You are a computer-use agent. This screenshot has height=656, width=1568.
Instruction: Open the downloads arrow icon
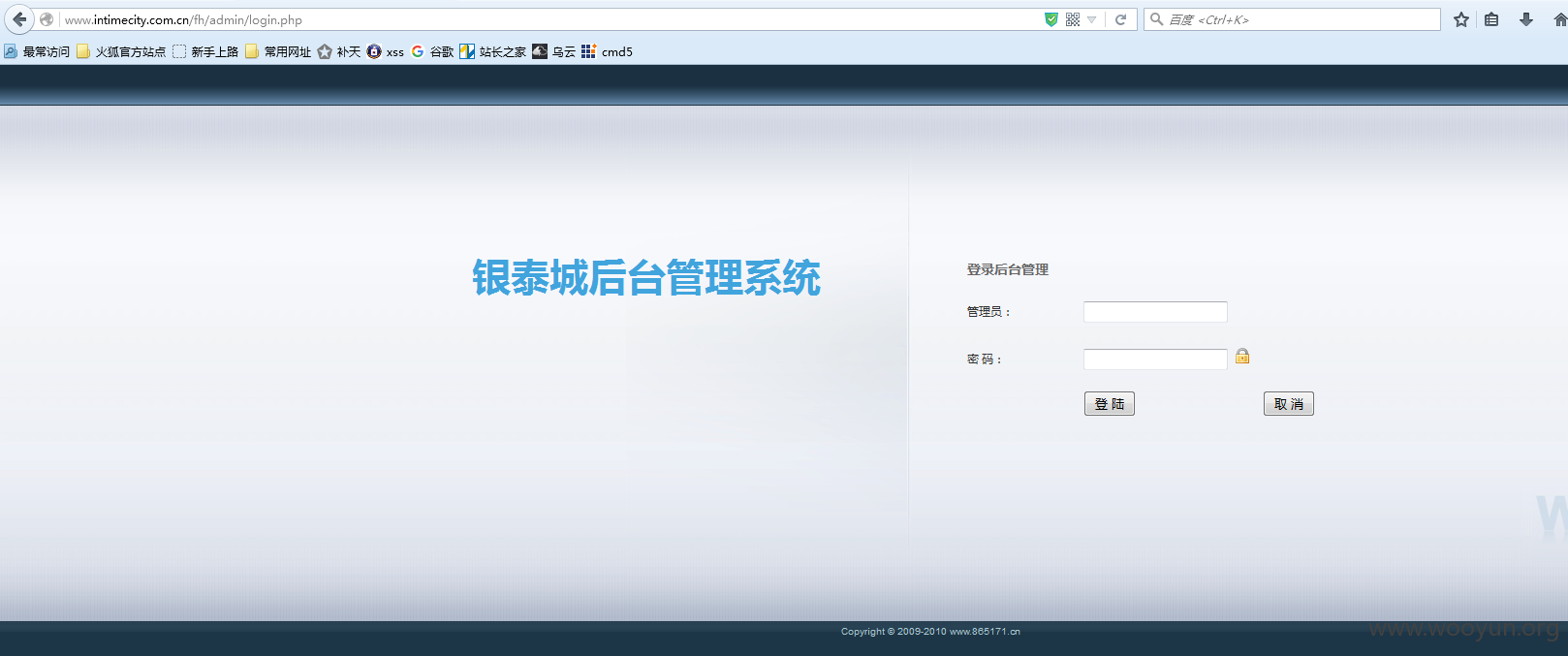click(1526, 19)
